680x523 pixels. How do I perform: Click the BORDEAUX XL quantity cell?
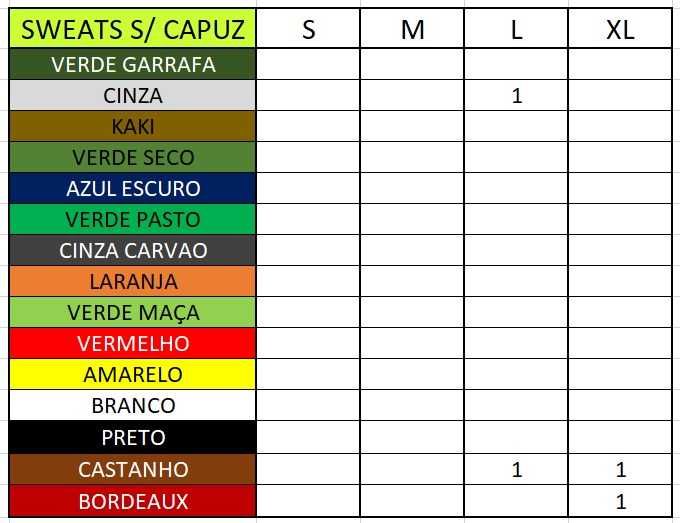coord(621,500)
